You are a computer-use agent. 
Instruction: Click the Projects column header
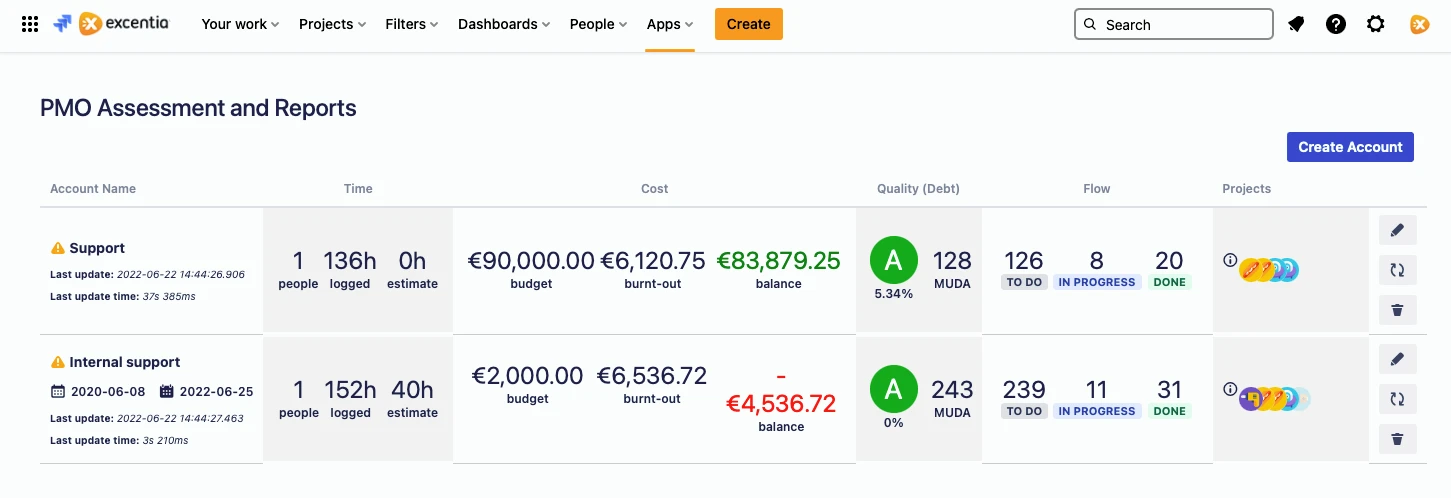pos(1246,188)
